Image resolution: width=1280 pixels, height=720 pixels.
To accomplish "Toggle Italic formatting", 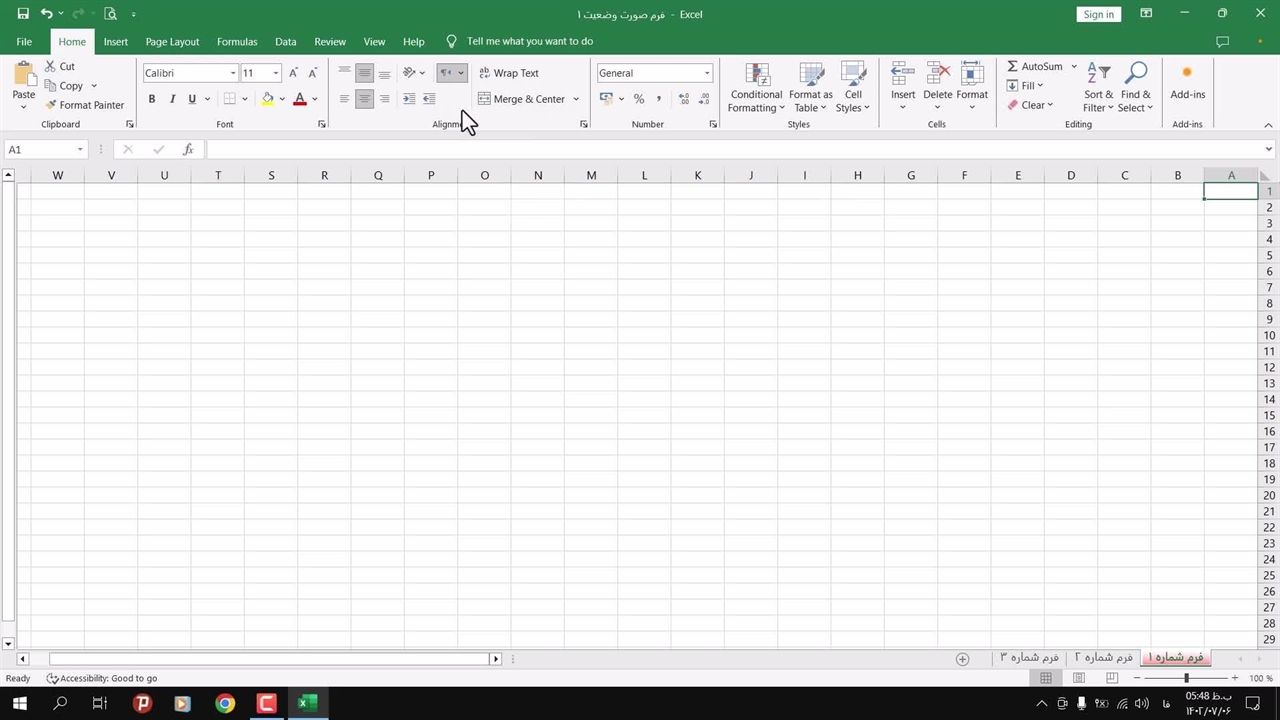I will [x=172, y=99].
